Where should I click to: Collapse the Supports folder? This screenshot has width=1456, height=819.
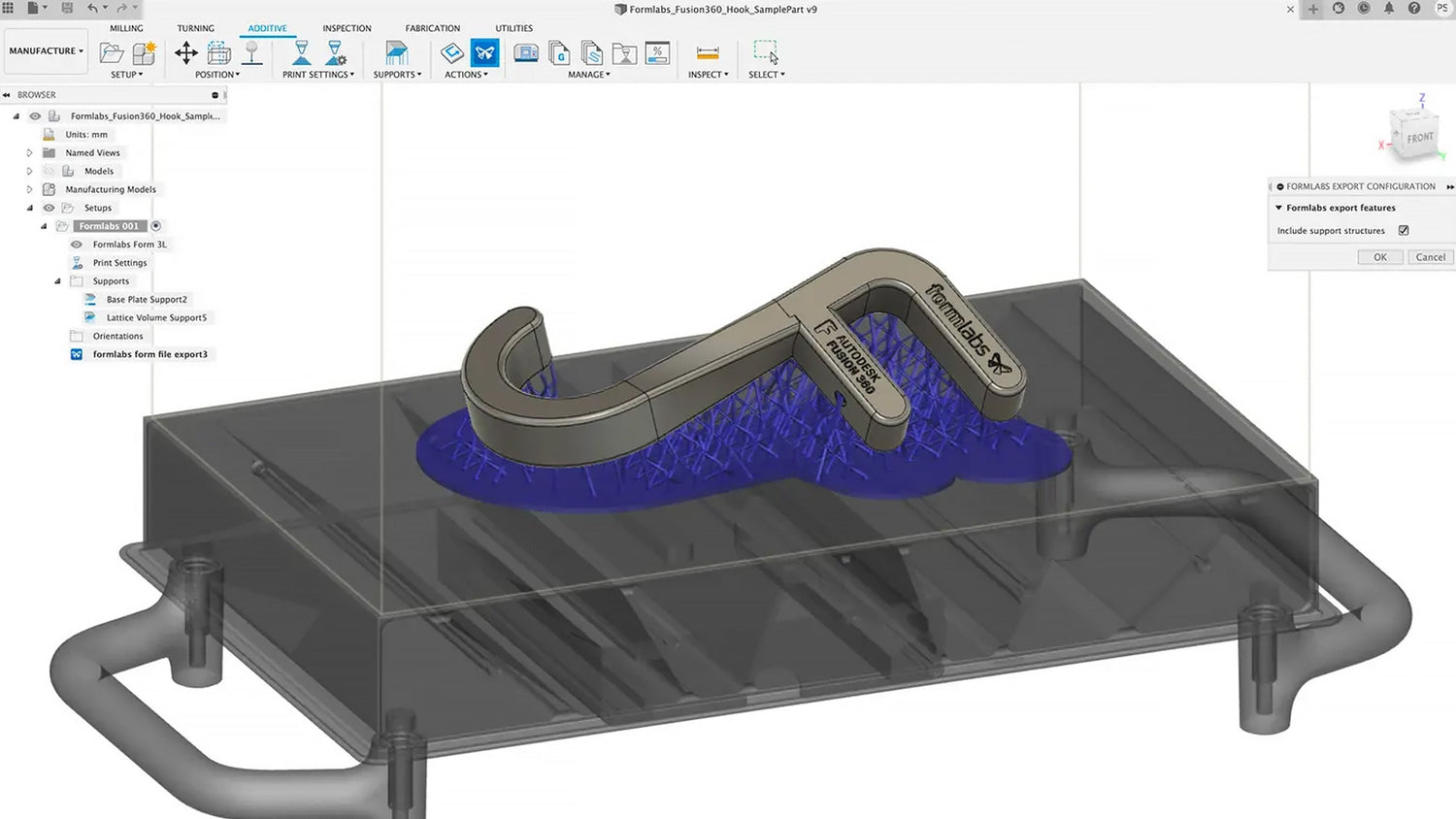click(56, 280)
